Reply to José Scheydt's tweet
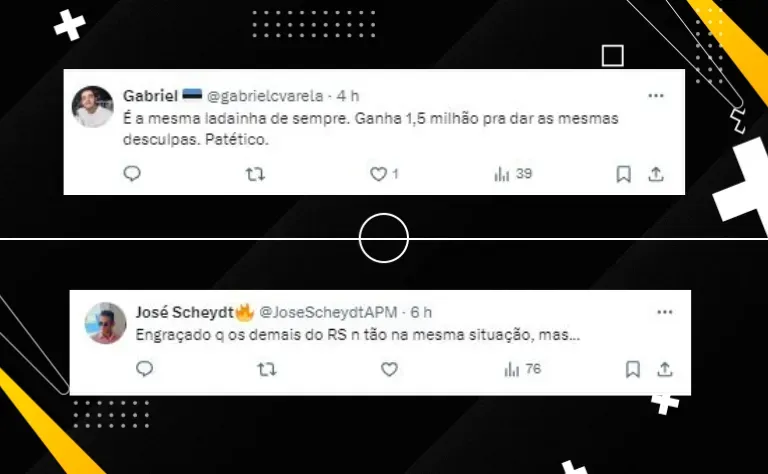The width and height of the screenshot is (768, 474). (x=144, y=369)
